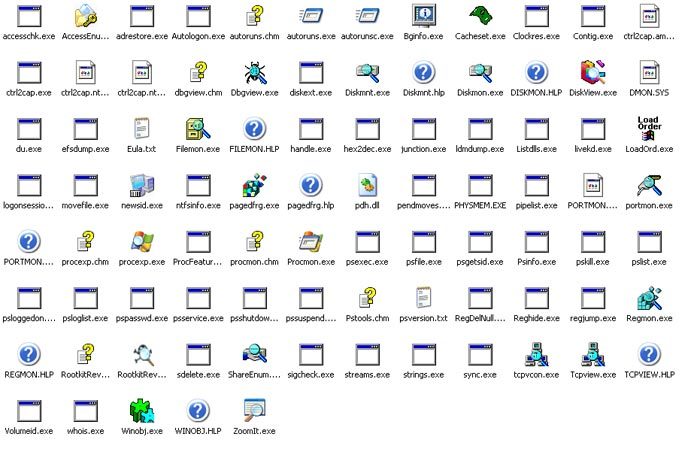This screenshot has height=458, width=700.
Task: Select the pagedfrg.exe cubes icon
Action: click(x=254, y=185)
